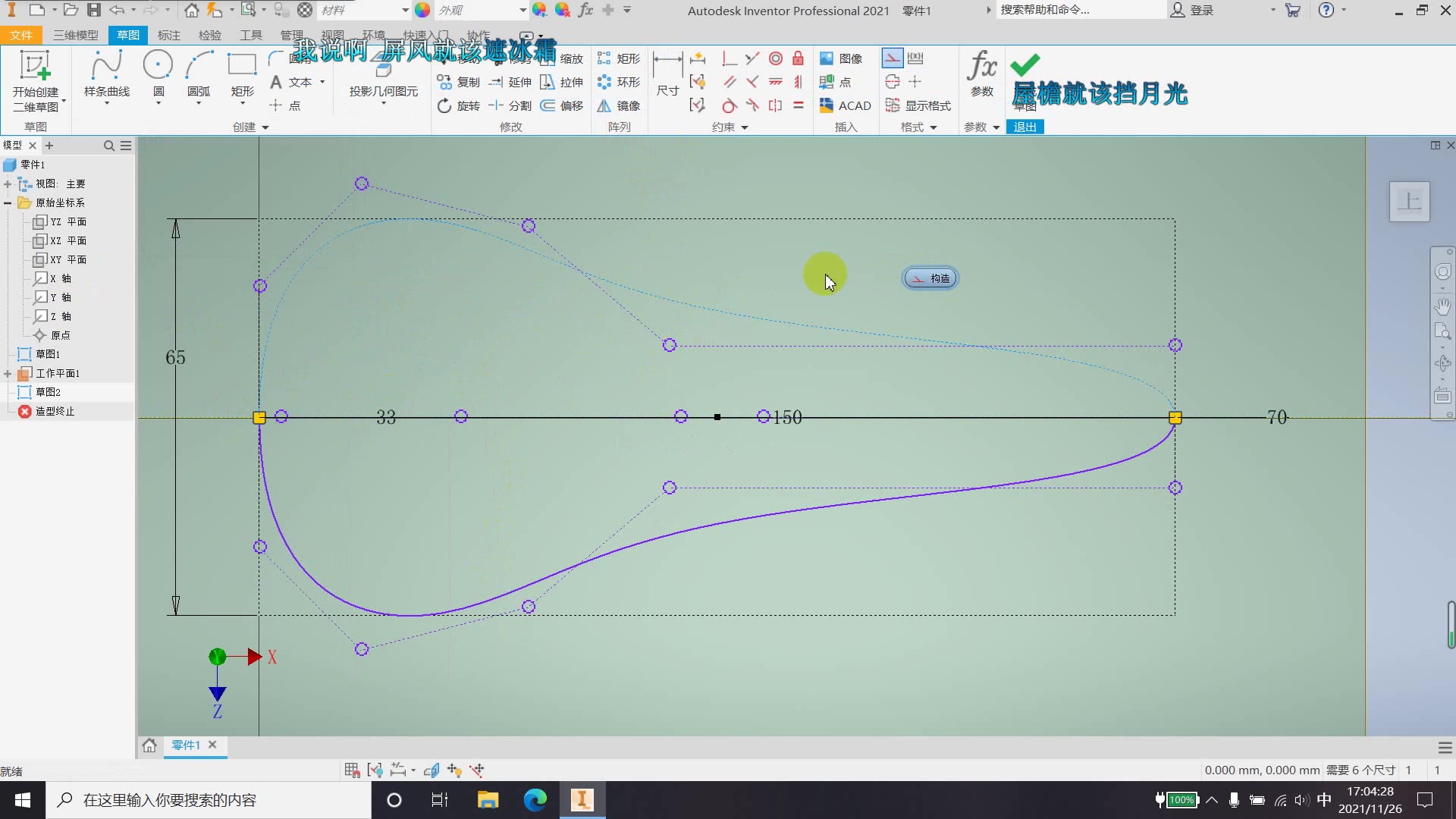The height and width of the screenshot is (819, 1456).
Task: Toggle the centerline format button
Action: click(x=893, y=82)
